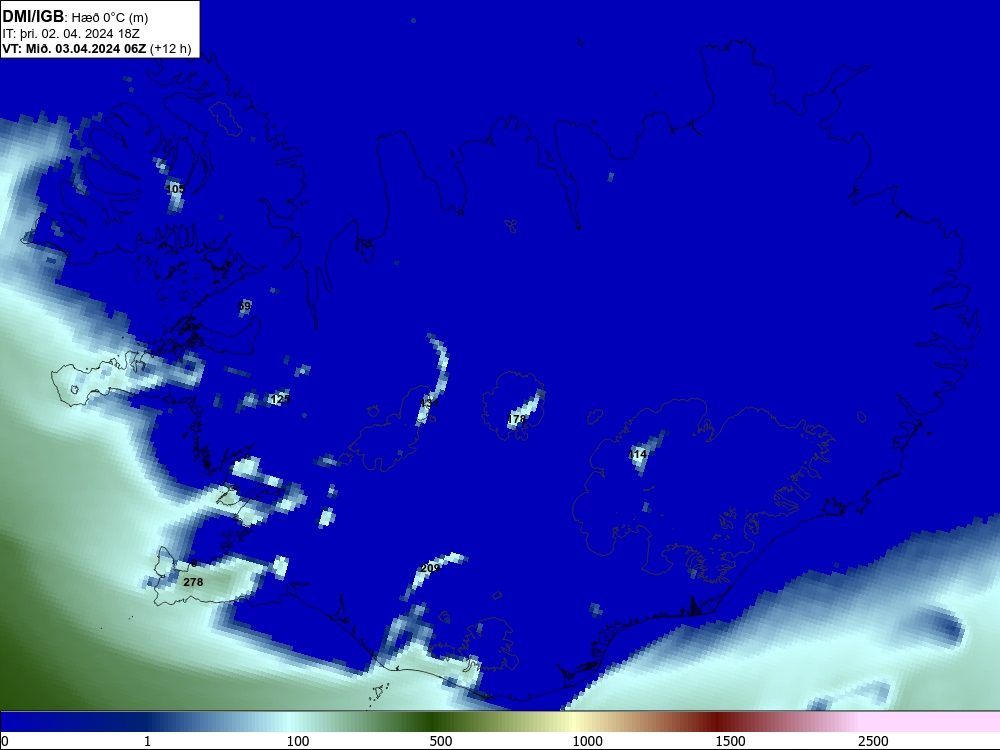Screen dimensions: 1000x750
Task: Click the 178 value on the map
Action: tap(517, 419)
